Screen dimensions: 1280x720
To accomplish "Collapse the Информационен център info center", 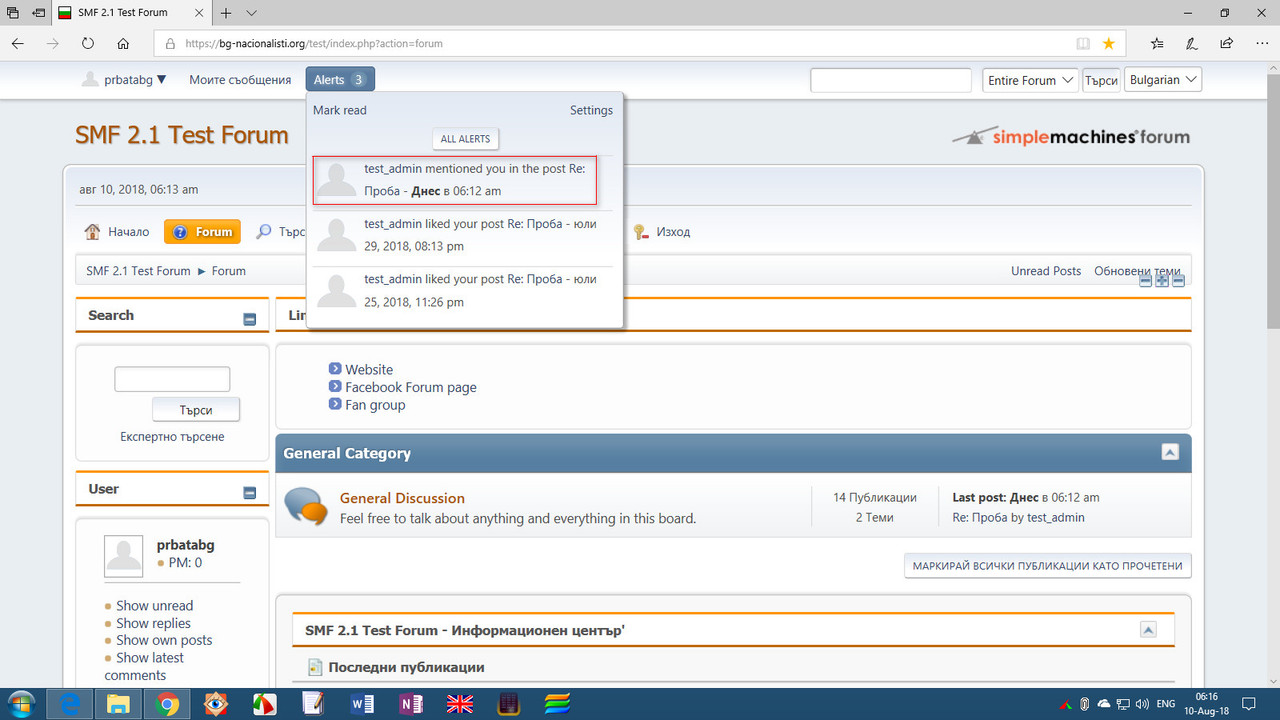I will point(1148,630).
